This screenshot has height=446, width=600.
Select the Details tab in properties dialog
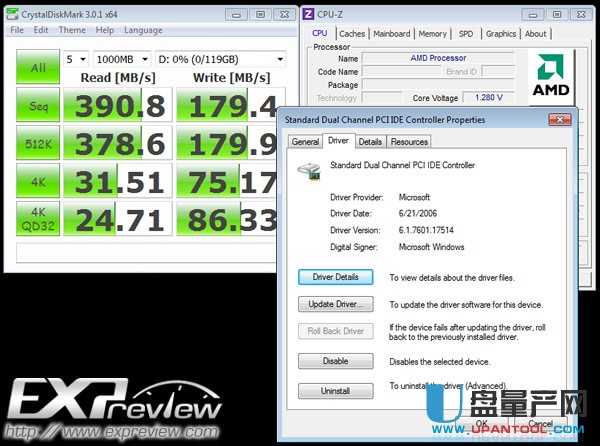[370, 142]
